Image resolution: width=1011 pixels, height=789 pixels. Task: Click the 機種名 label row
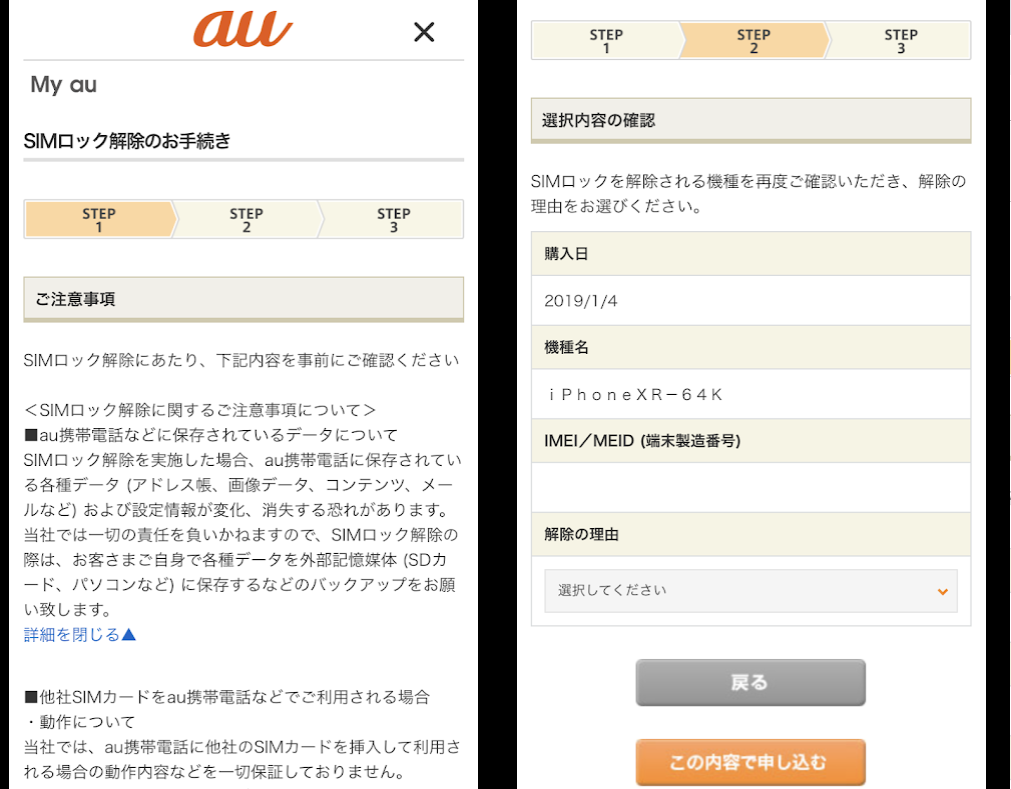point(751,347)
